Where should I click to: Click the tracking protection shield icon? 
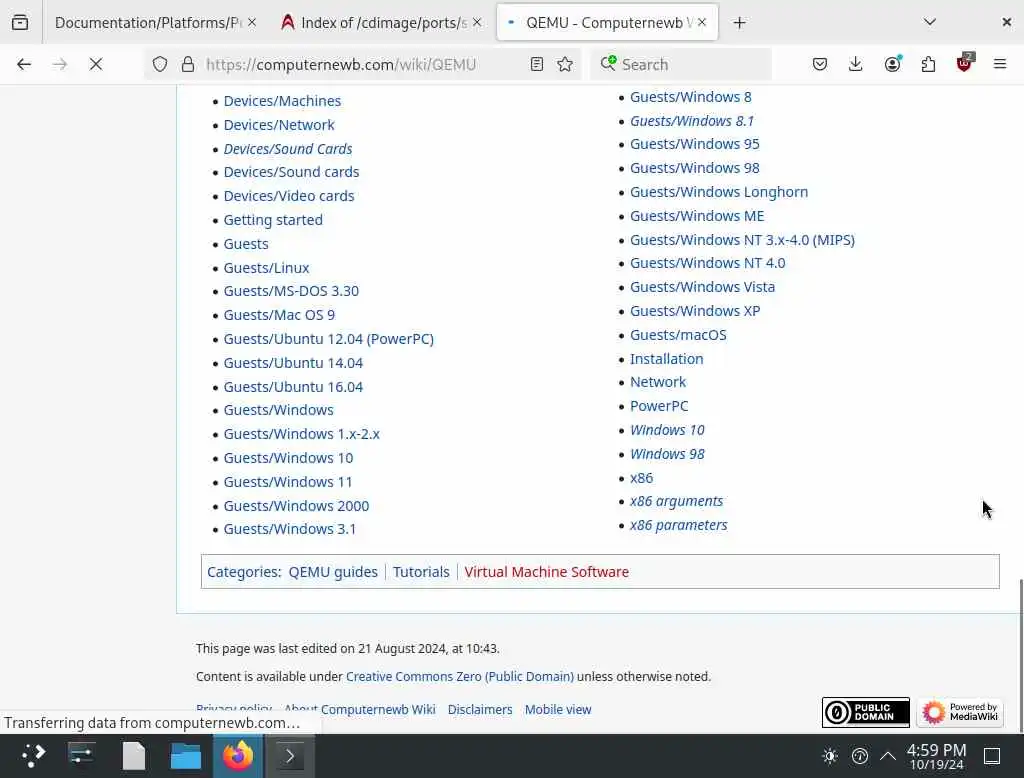coord(160,64)
